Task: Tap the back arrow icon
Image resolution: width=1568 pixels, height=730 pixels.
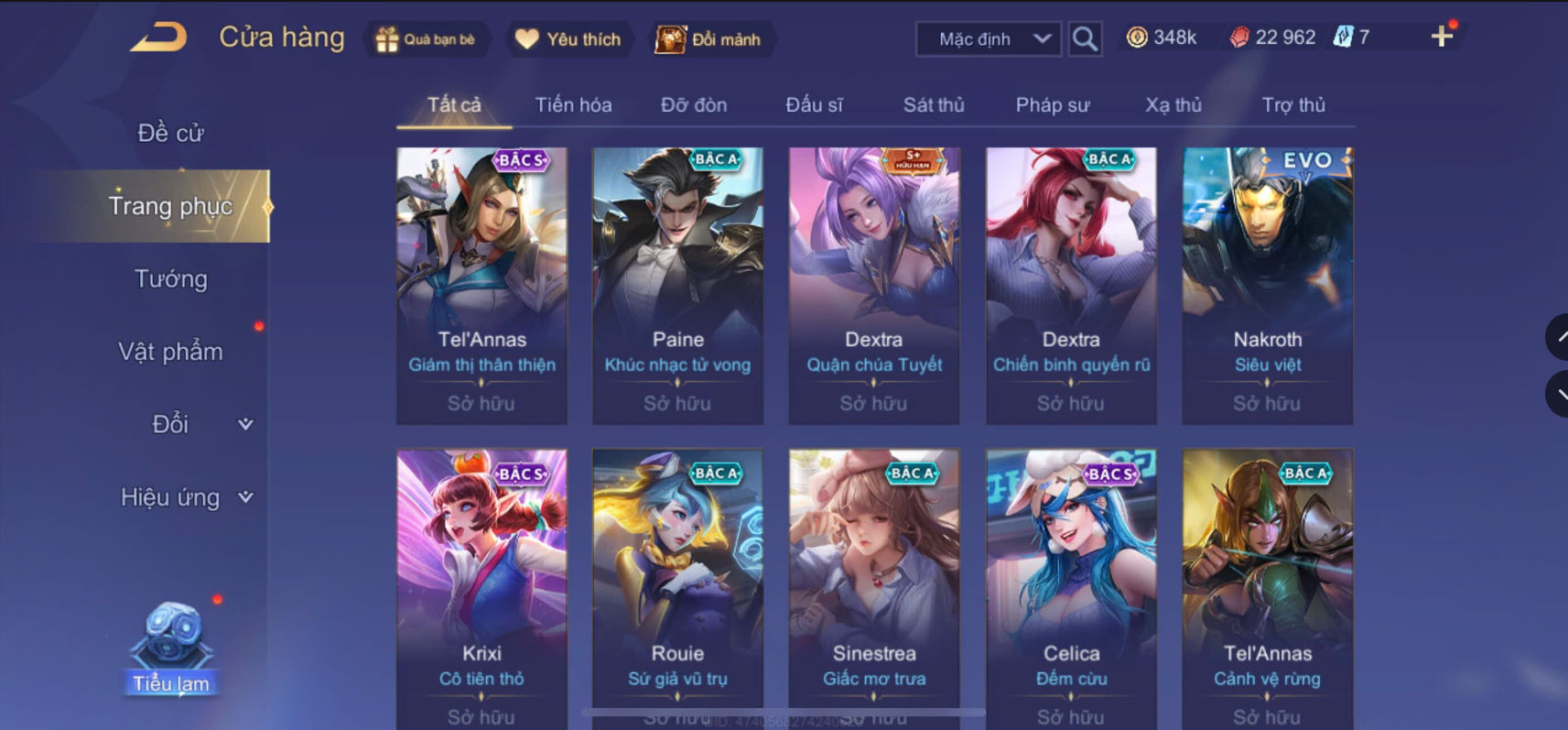Action: (x=158, y=38)
